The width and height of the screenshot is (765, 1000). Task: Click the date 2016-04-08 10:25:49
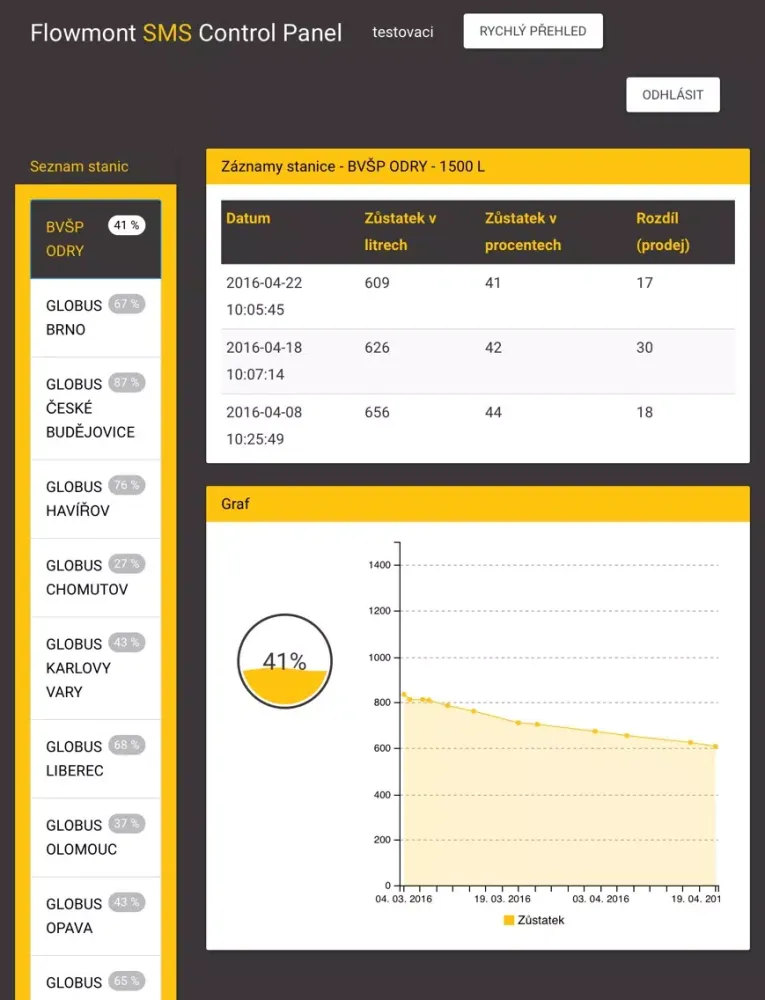[264, 425]
